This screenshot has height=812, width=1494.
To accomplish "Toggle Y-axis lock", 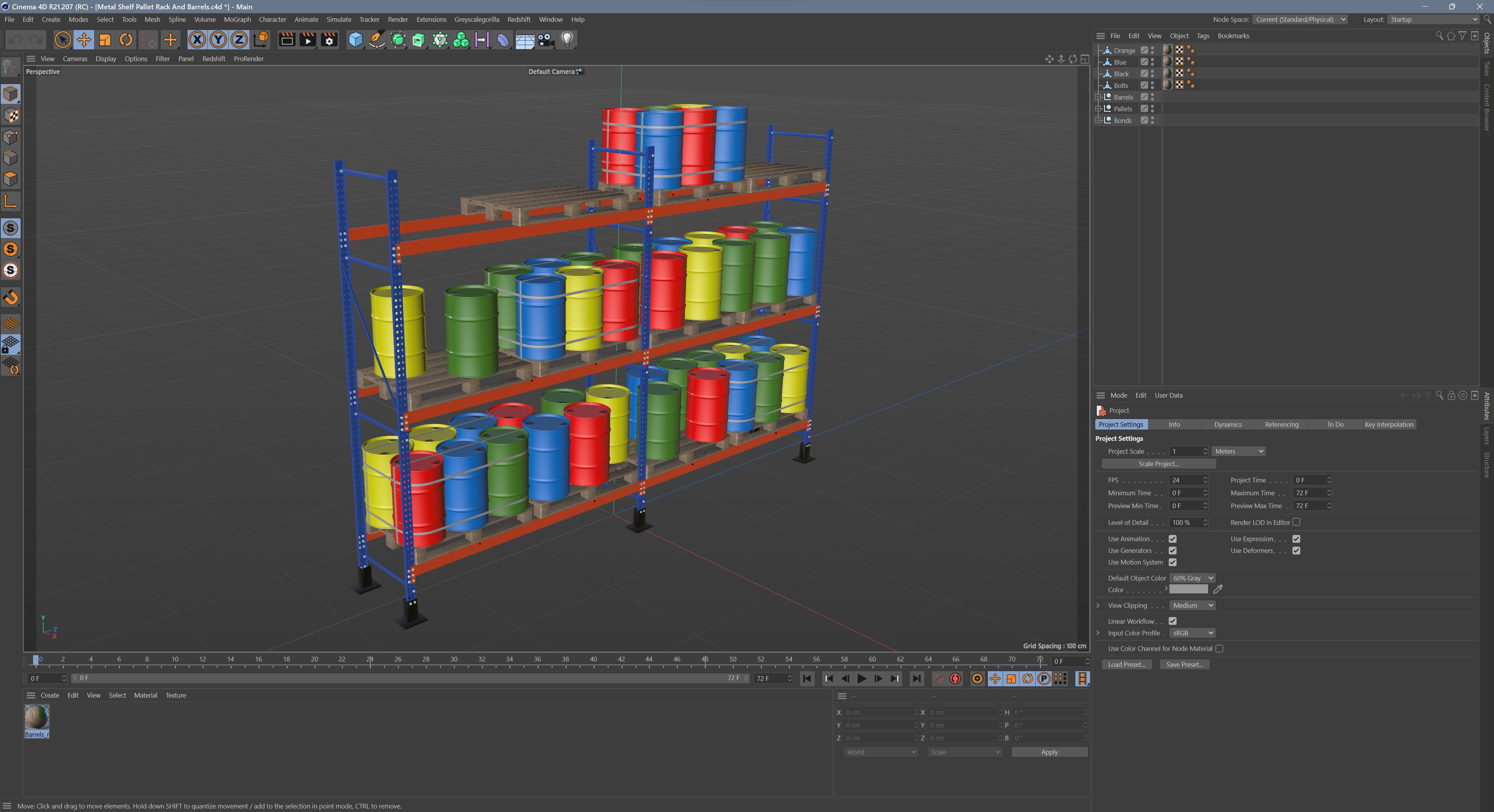I will [218, 39].
